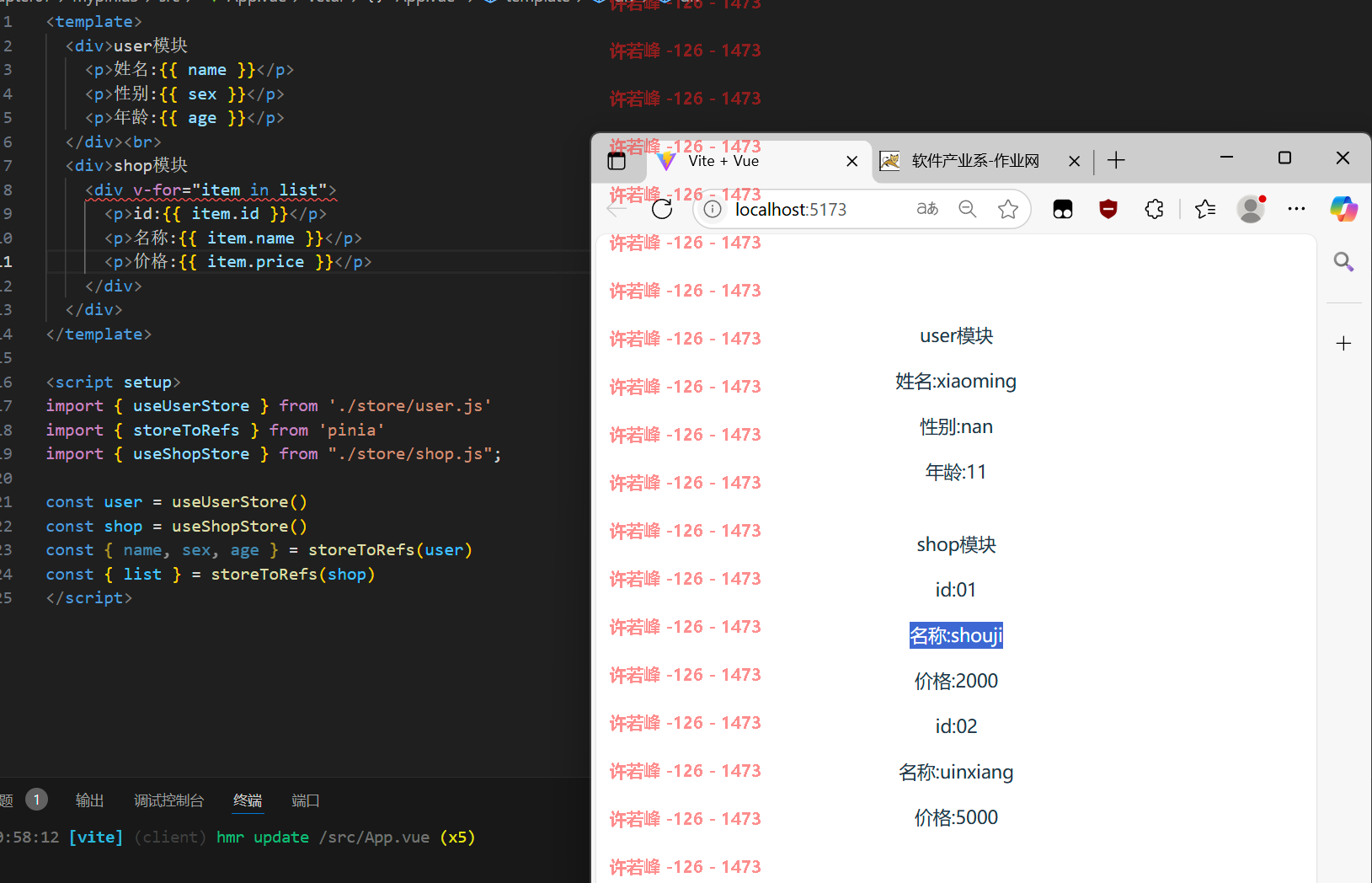The height and width of the screenshot is (883, 1372).
Task: Click the user模块 heading on page
Action: (x=956, y=336)
